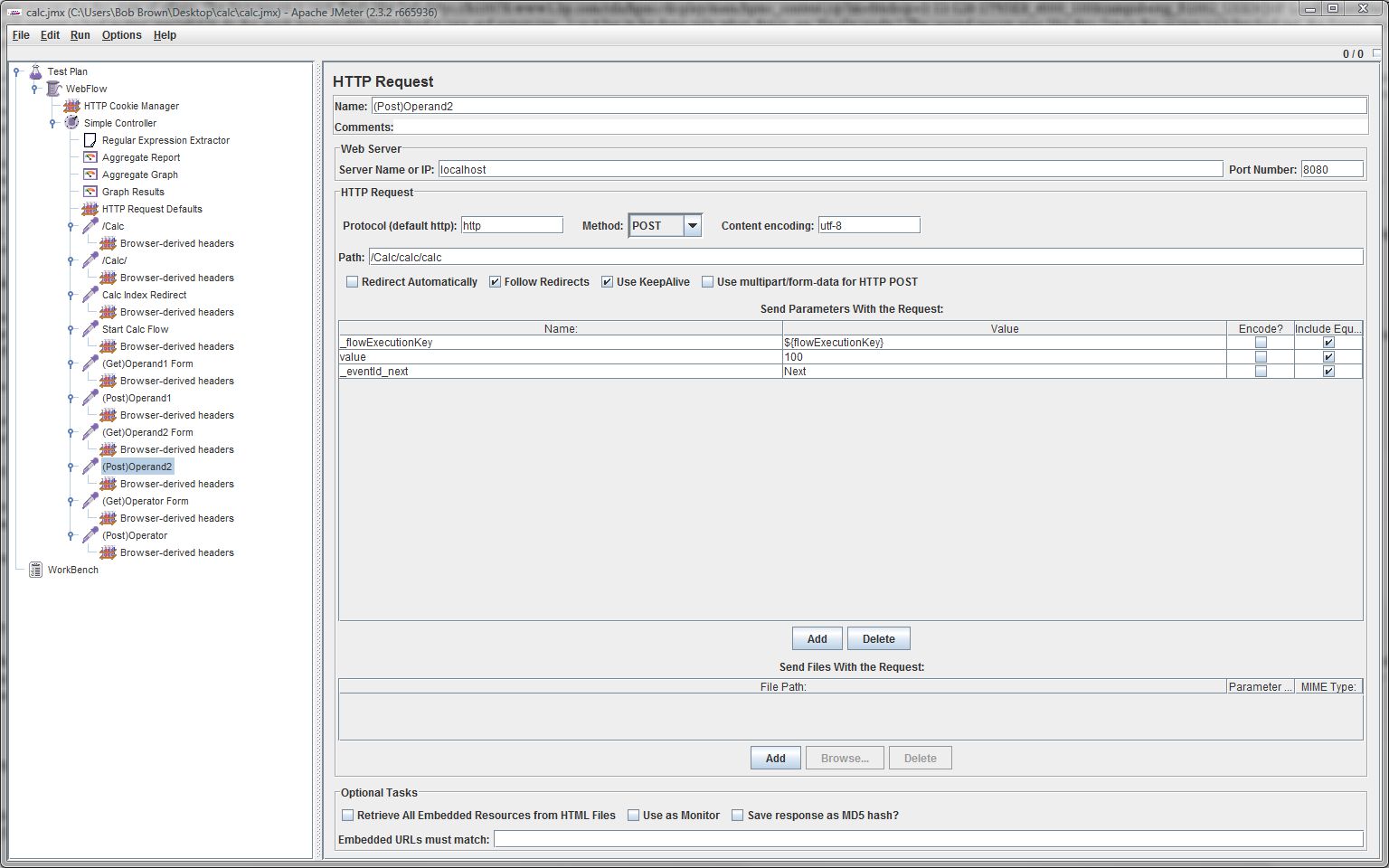The height and width of the screenshot is (868, 1389).
Task: Collapse the /Calc sampler node
Action: click(71, 226)
